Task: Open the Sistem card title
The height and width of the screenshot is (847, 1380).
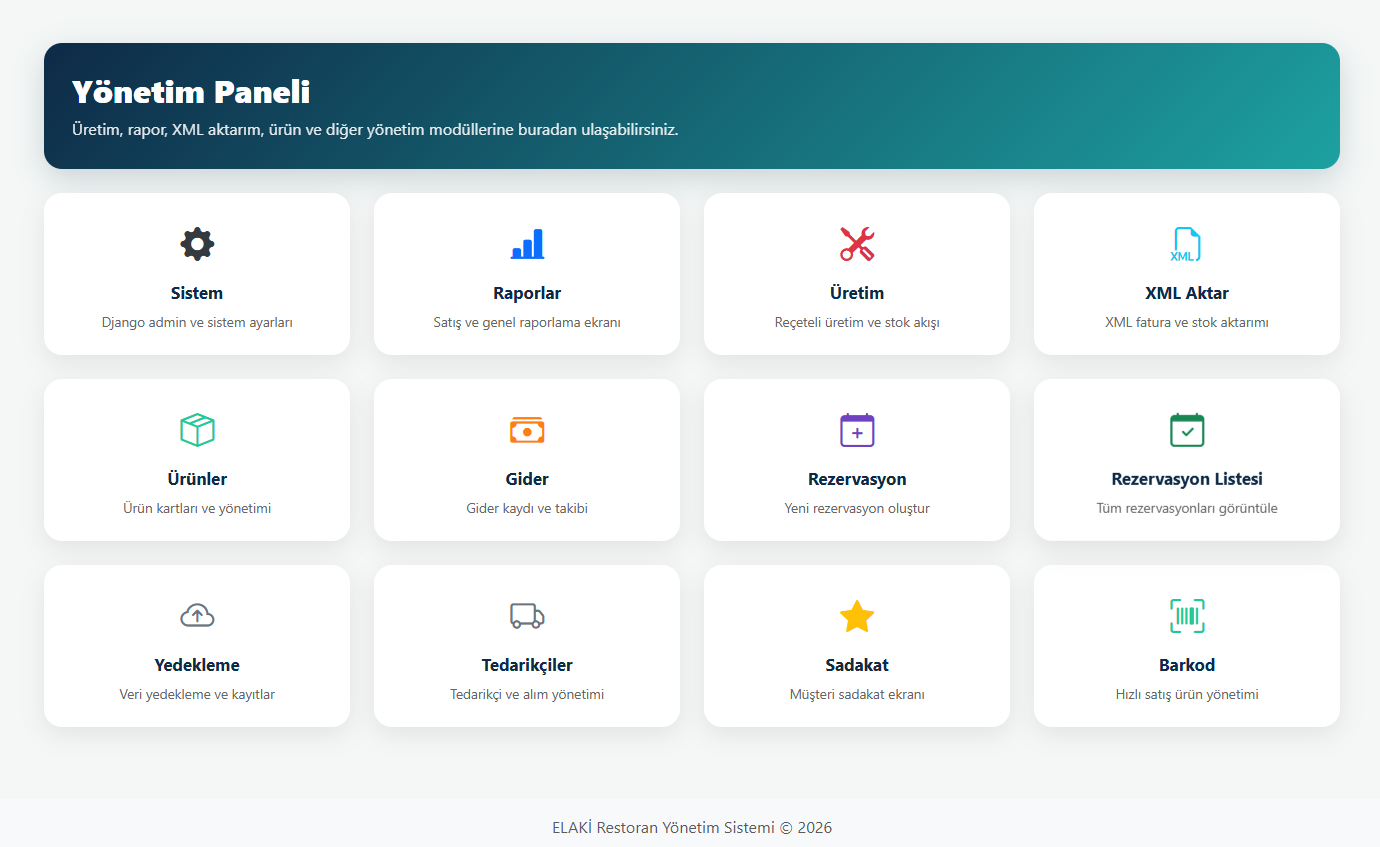Action: point(197,293)
